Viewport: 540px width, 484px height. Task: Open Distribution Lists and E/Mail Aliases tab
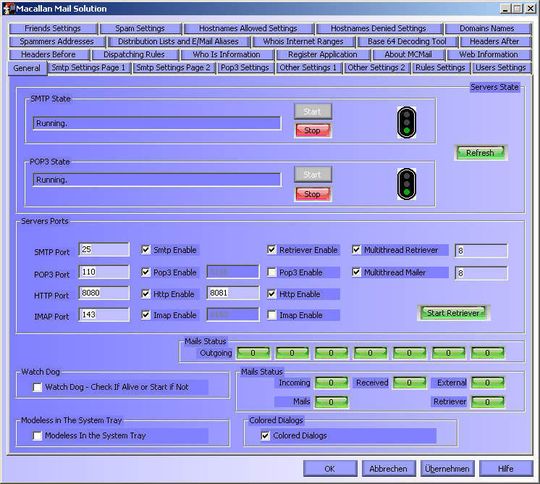point(178,41)
